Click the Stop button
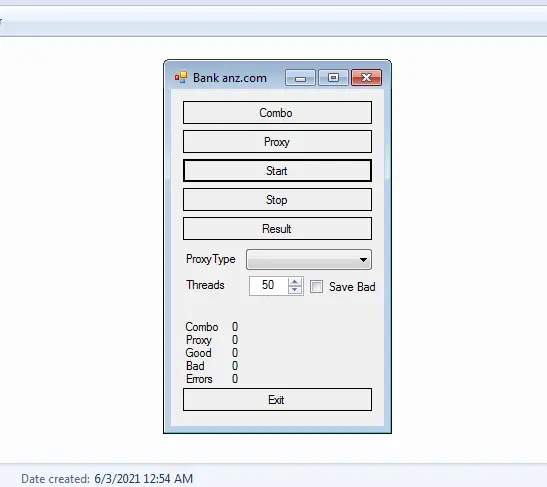Image resolution: width=547 pixels, height=487 pixels. pyautogui.click(x=277, y=200)
